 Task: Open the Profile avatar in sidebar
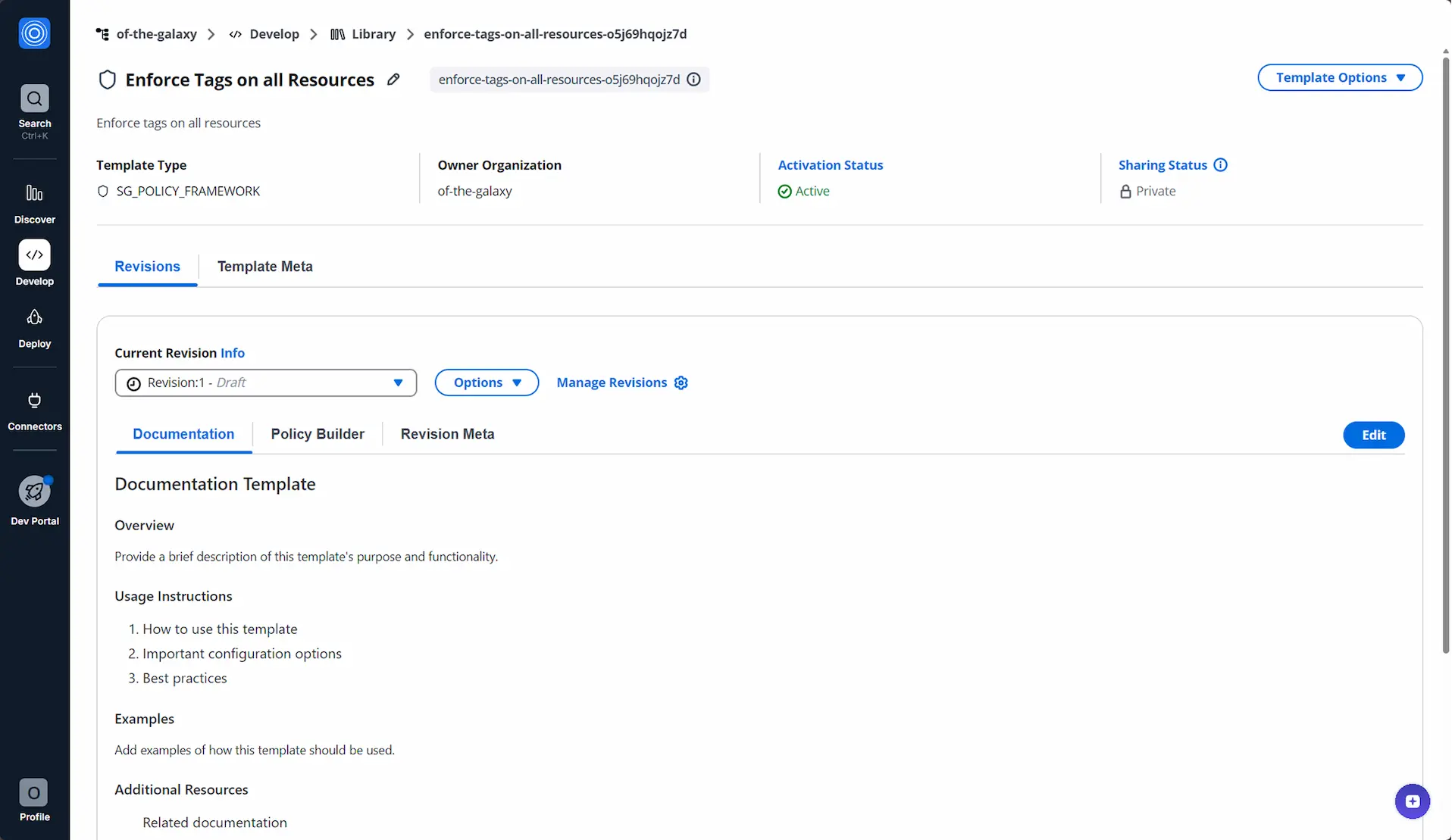click(34, 793)
